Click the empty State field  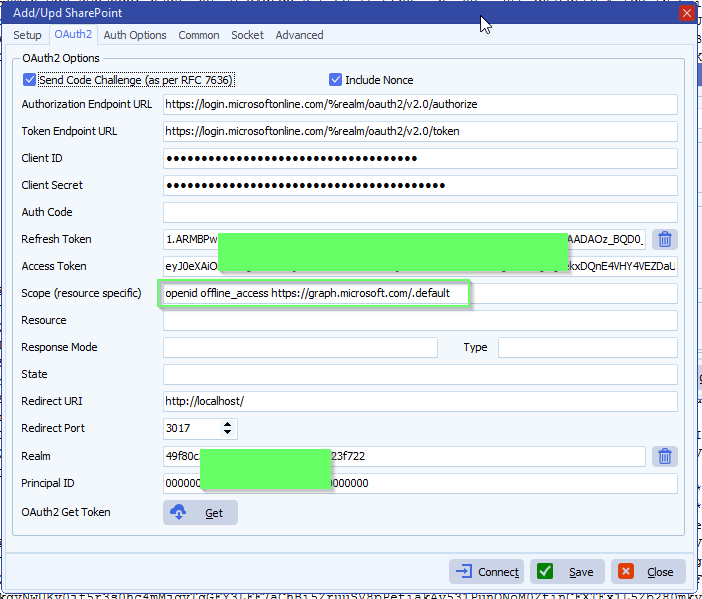(x=420, y=374)
